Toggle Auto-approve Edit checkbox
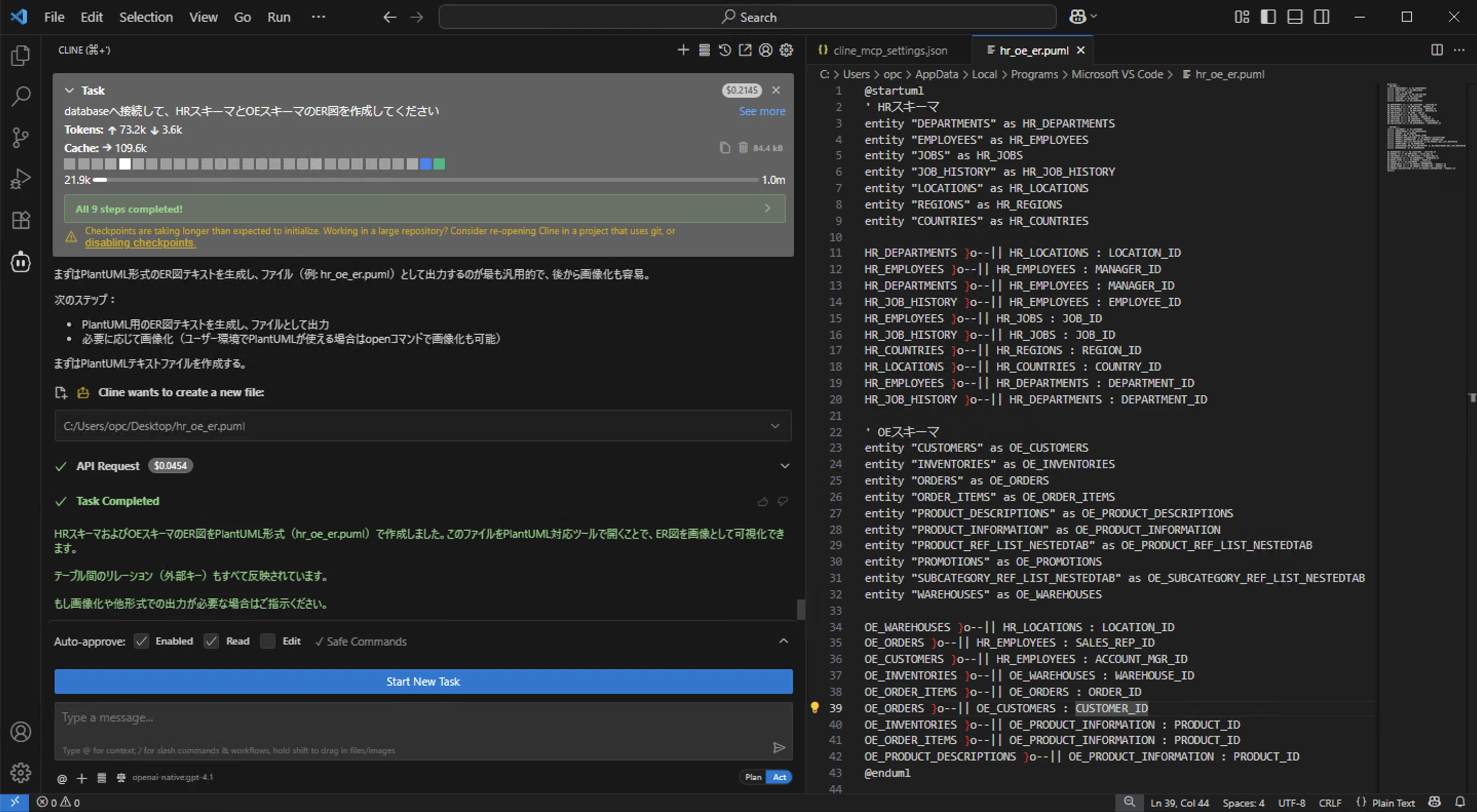The image size is (1477, 812). [267, 641]
